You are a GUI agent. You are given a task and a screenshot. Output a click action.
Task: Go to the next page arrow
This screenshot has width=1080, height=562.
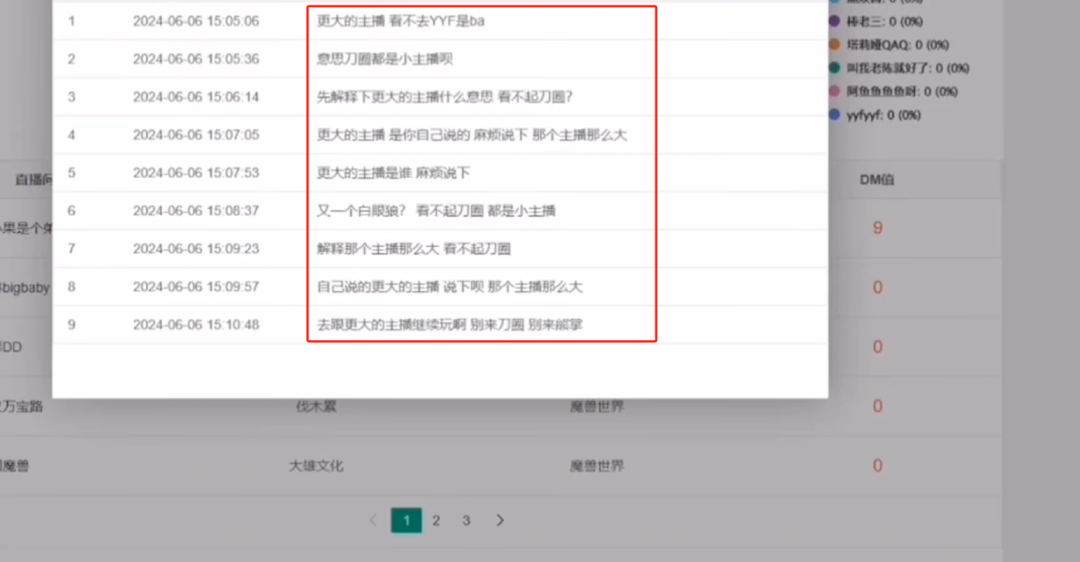[500, 521]
